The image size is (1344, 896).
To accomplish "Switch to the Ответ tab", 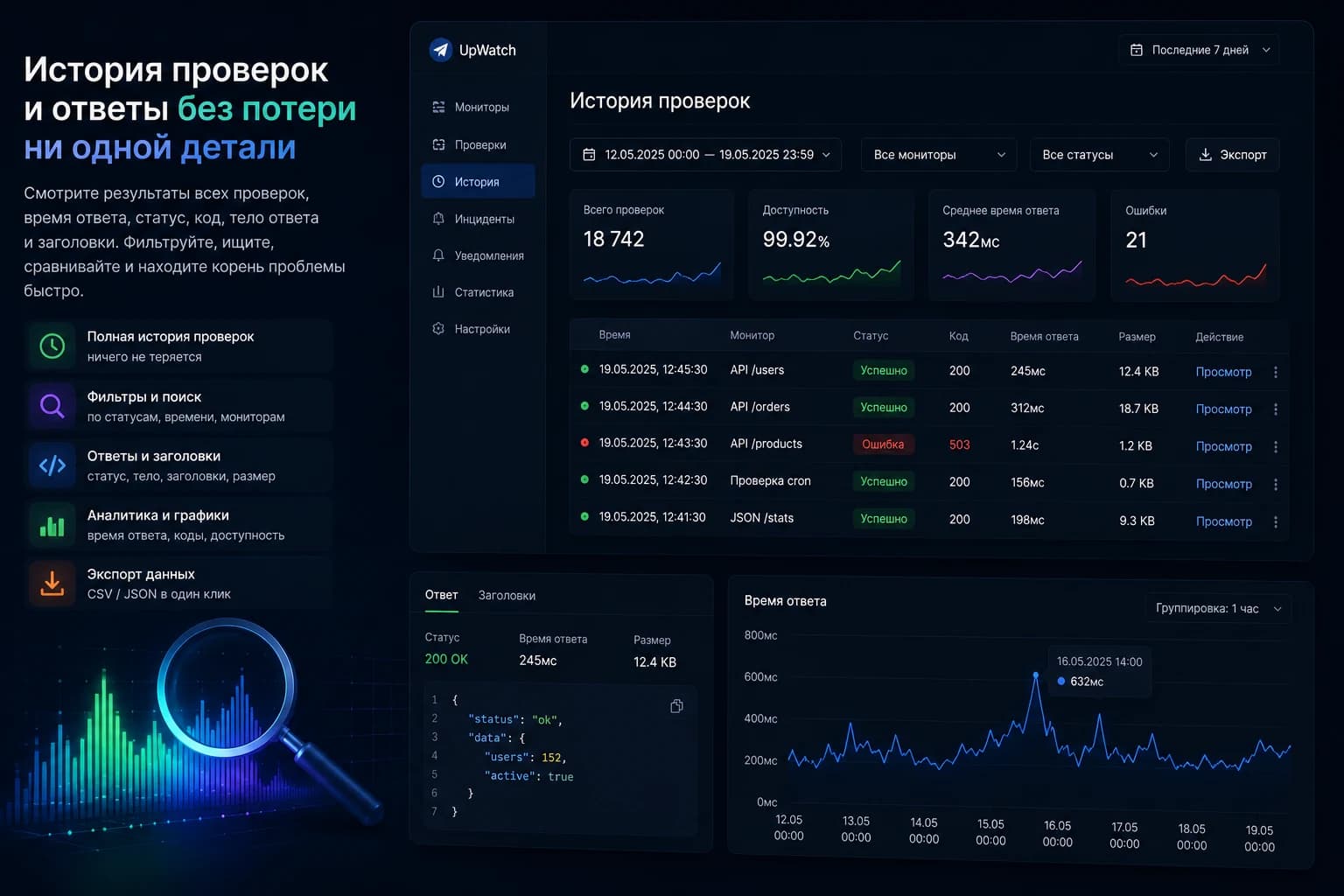I will [442, 595].
